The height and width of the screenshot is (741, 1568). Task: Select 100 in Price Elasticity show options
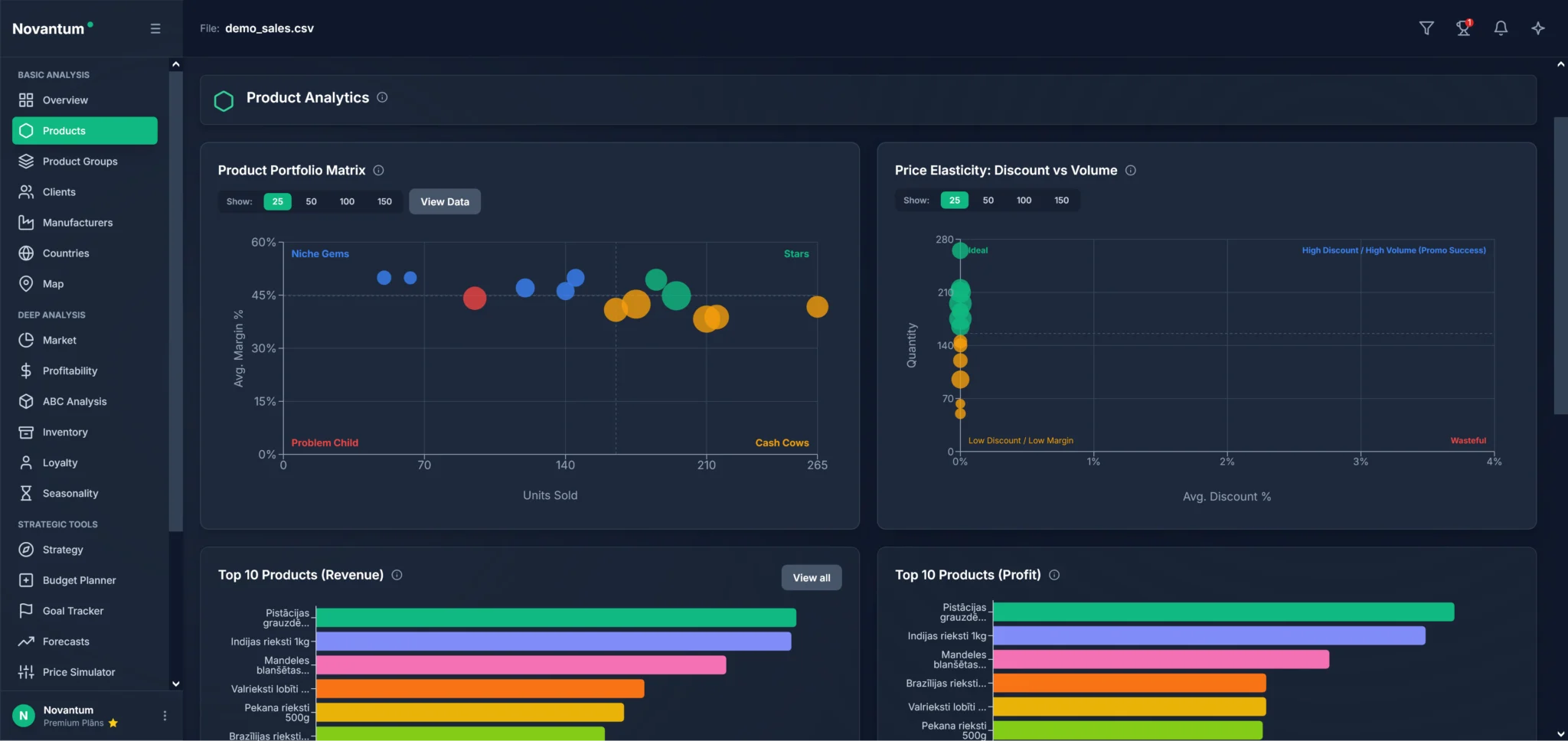[x=1024, y=201]
